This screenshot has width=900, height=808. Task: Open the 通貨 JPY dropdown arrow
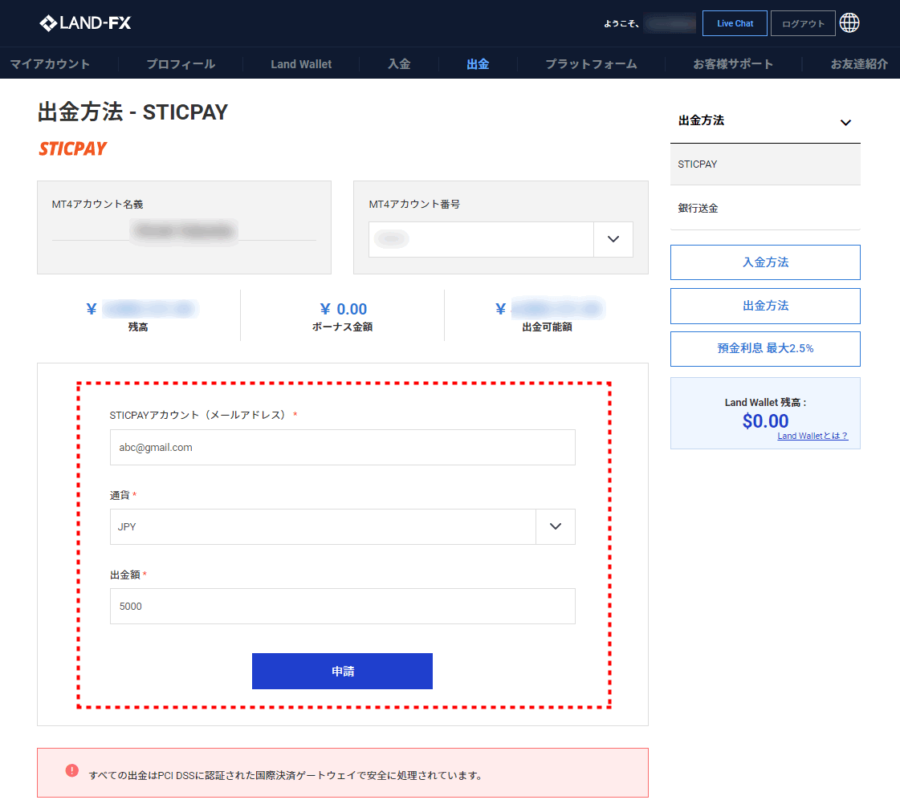[556, 526]
